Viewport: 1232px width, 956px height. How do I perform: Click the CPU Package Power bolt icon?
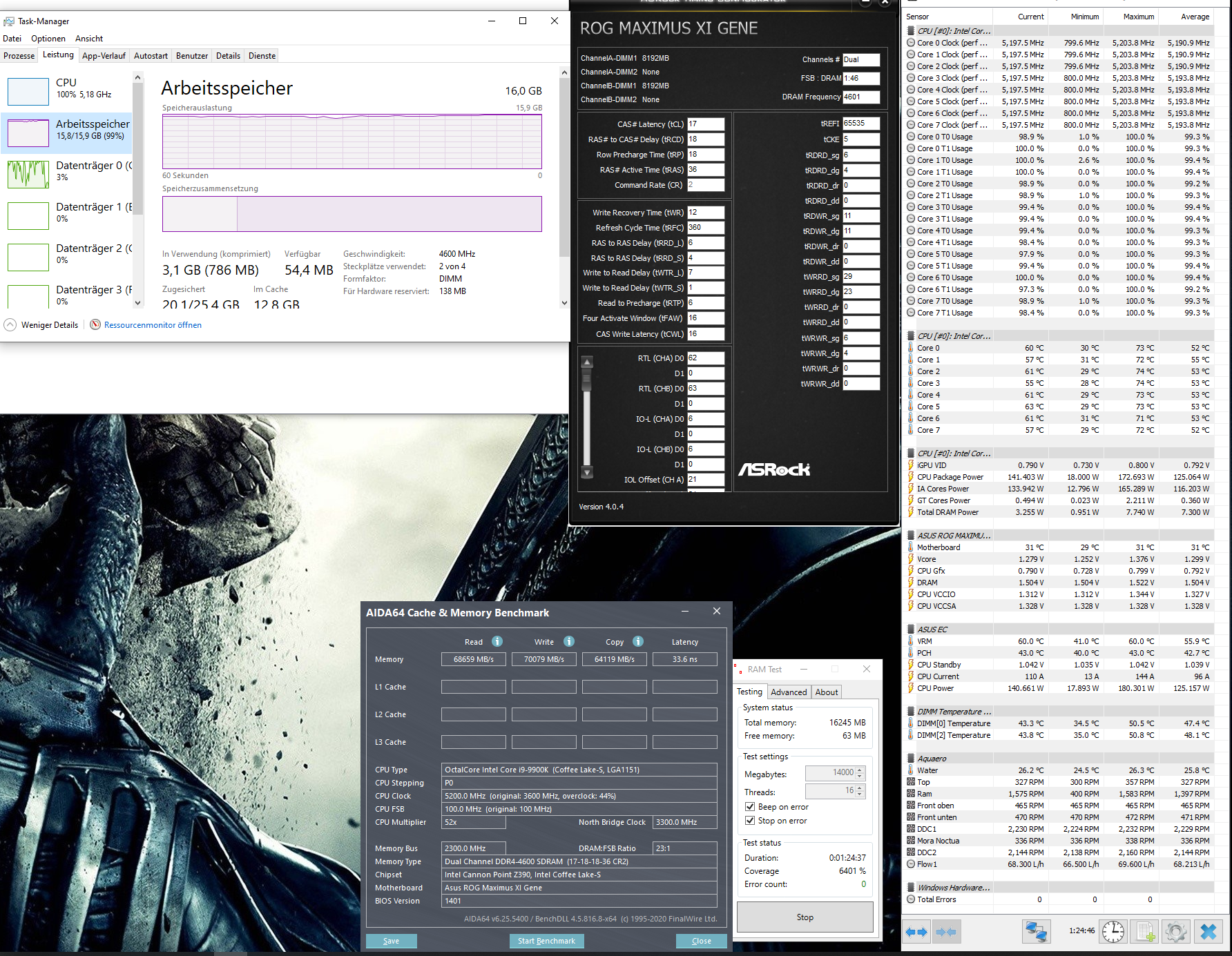[911, 477]
